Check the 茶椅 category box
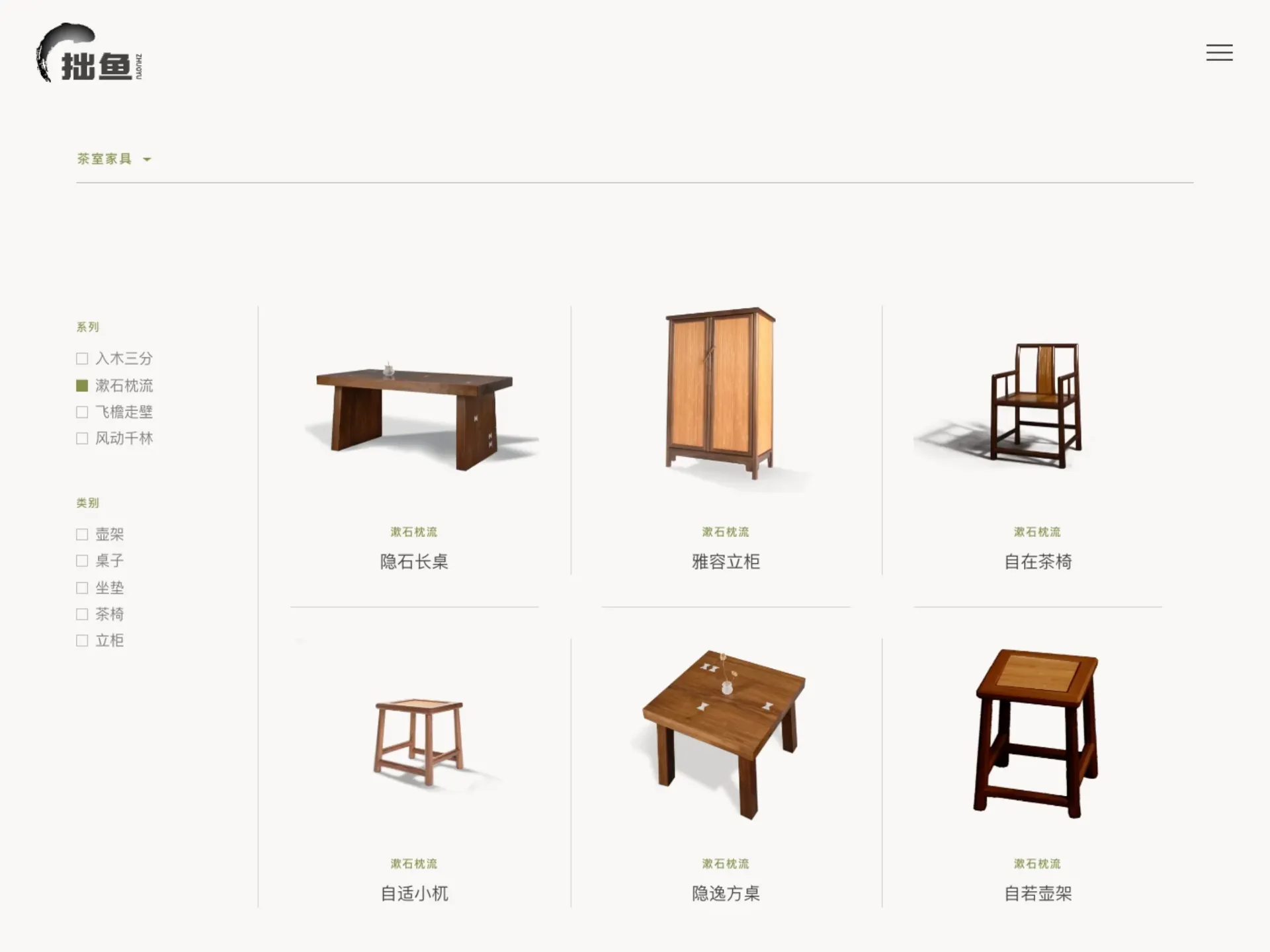The width and height of the screenshot is (1270, 952). coord(82,614)
